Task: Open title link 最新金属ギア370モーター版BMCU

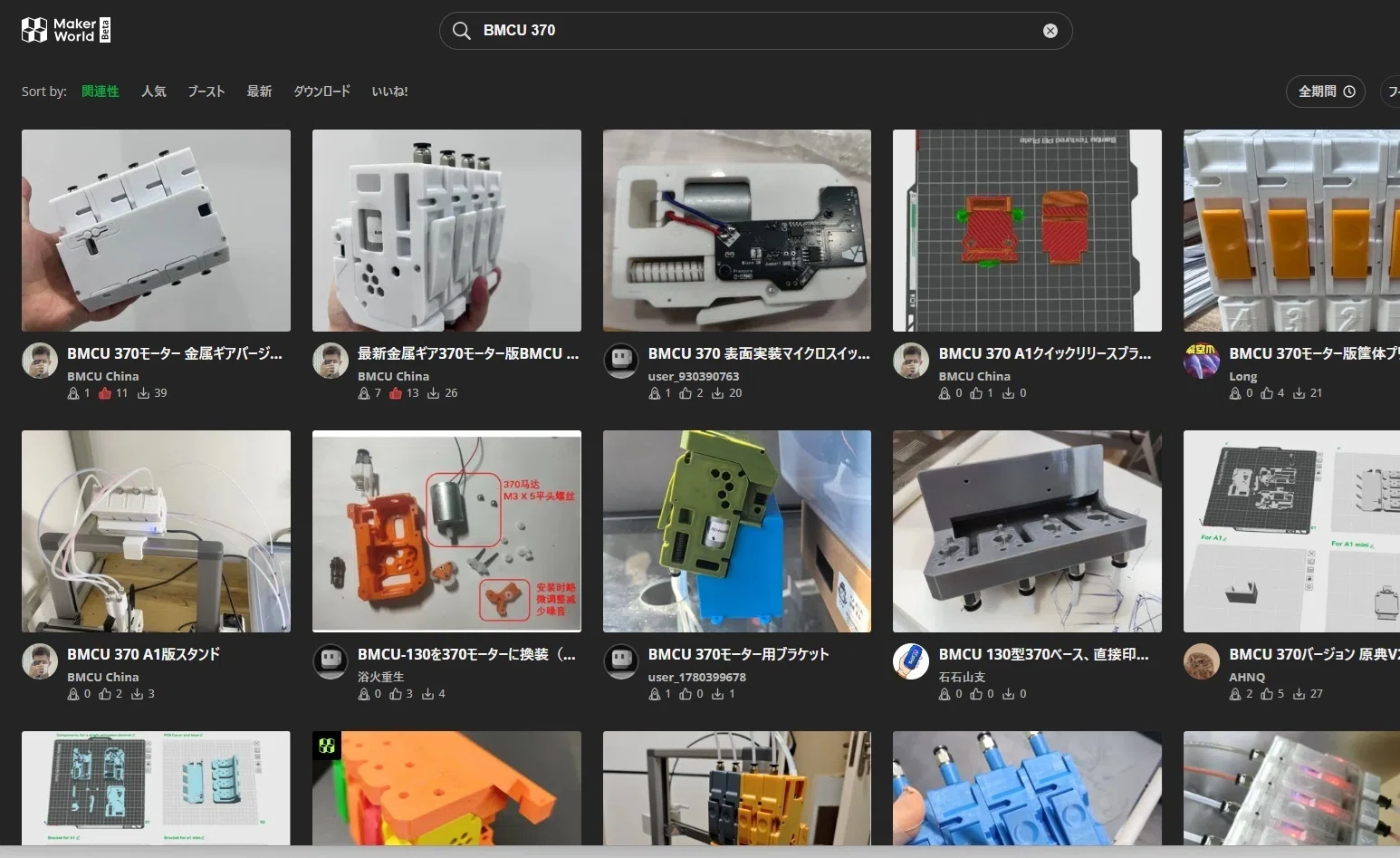Action: click(468, 354)
